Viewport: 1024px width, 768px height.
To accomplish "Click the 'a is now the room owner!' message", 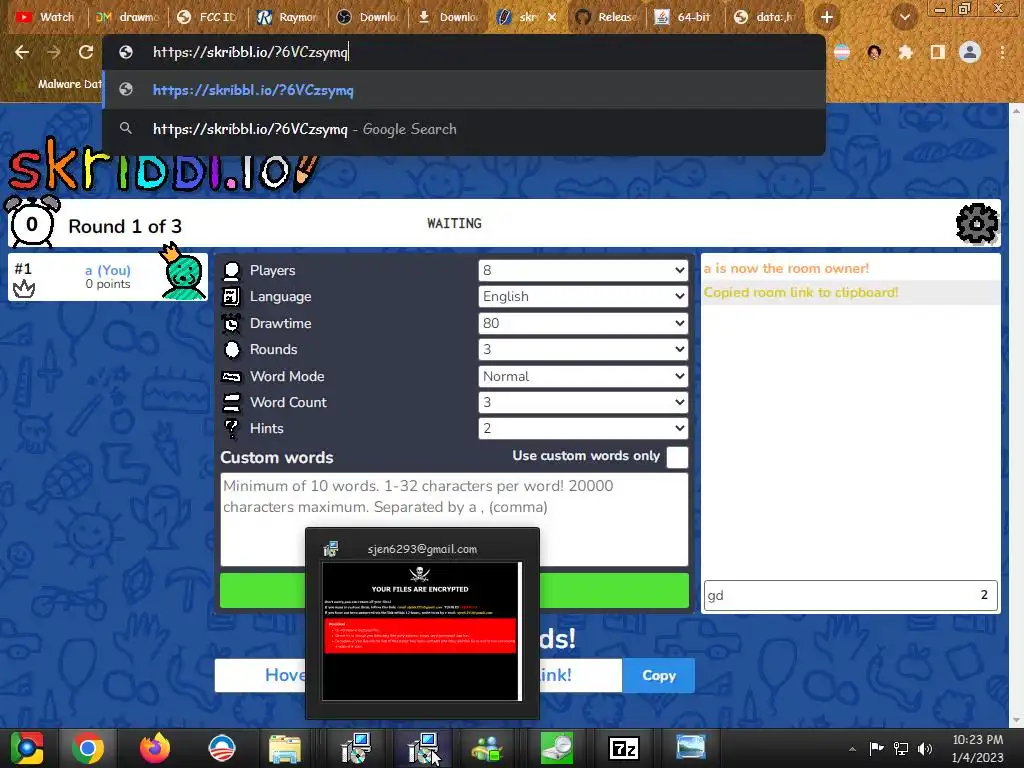I will click(x=786, y=268).
